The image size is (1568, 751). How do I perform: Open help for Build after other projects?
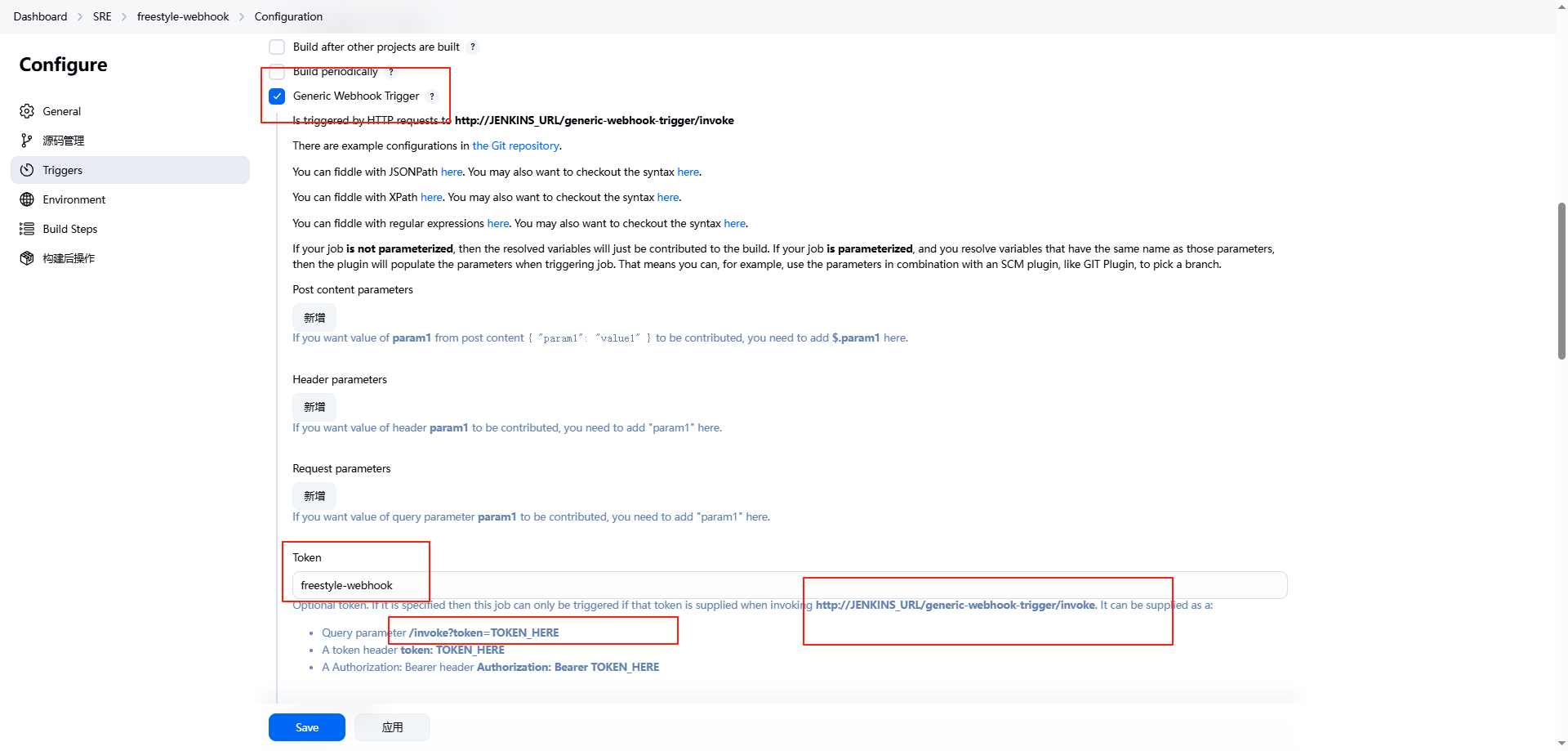(473, 47)
